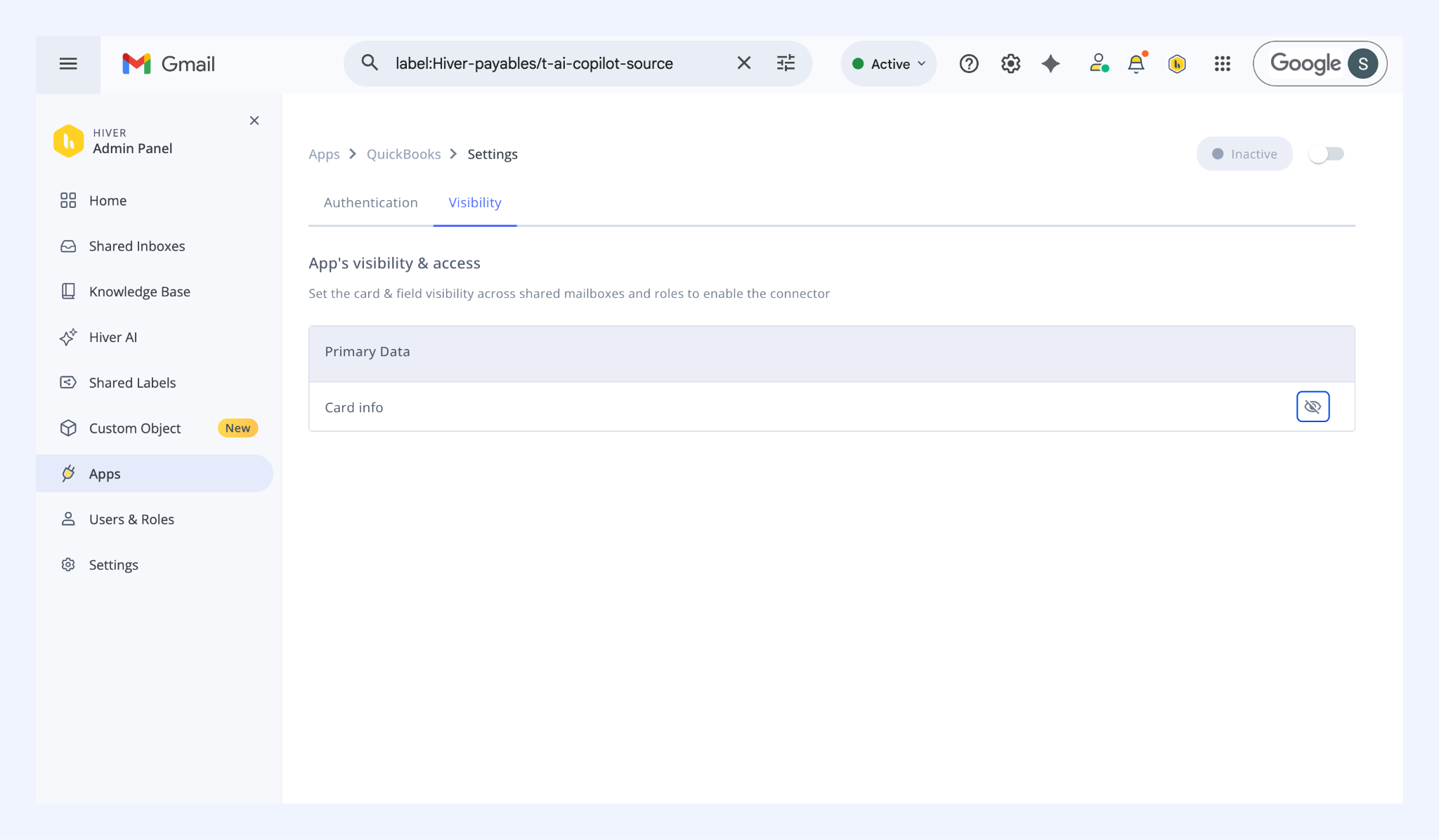Open Gmail settings gear icon
The height and width of the screenshot is (840, 1439).
pos(1010,64)
